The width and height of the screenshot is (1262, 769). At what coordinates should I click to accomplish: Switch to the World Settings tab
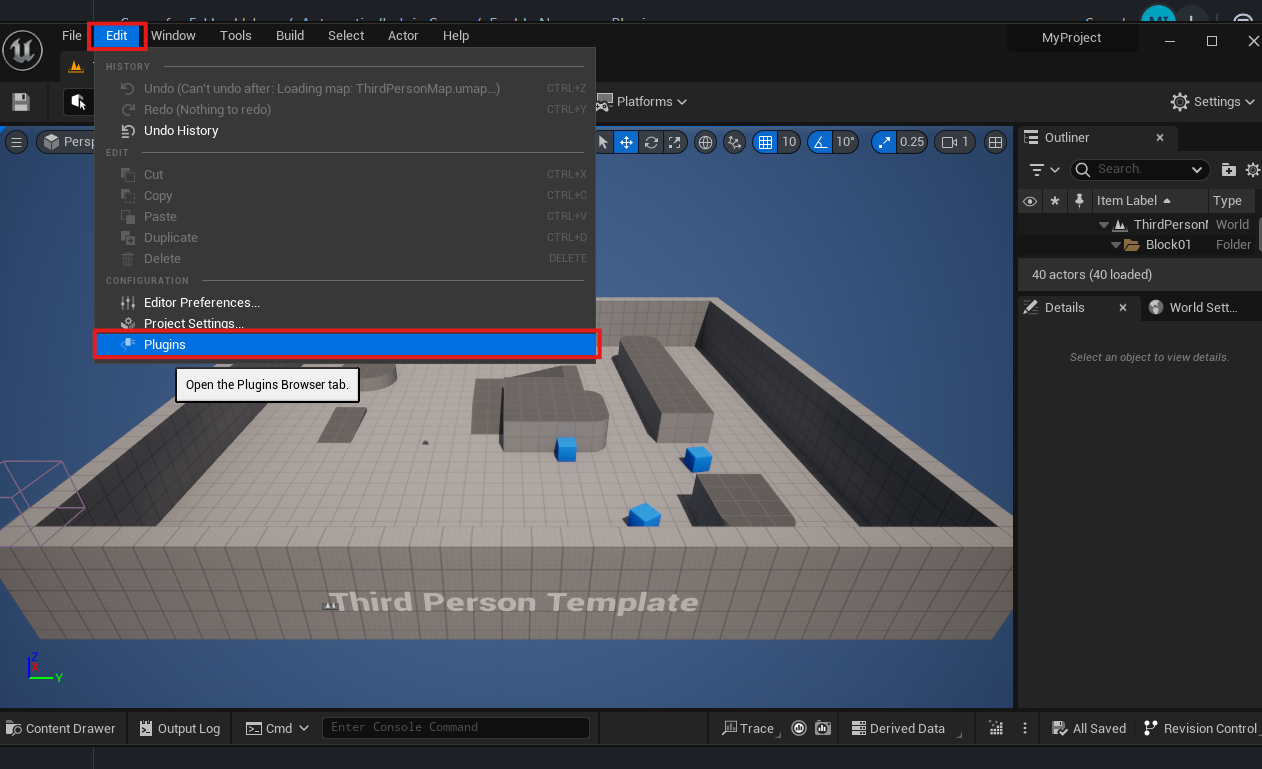[x=1196, y=308]
